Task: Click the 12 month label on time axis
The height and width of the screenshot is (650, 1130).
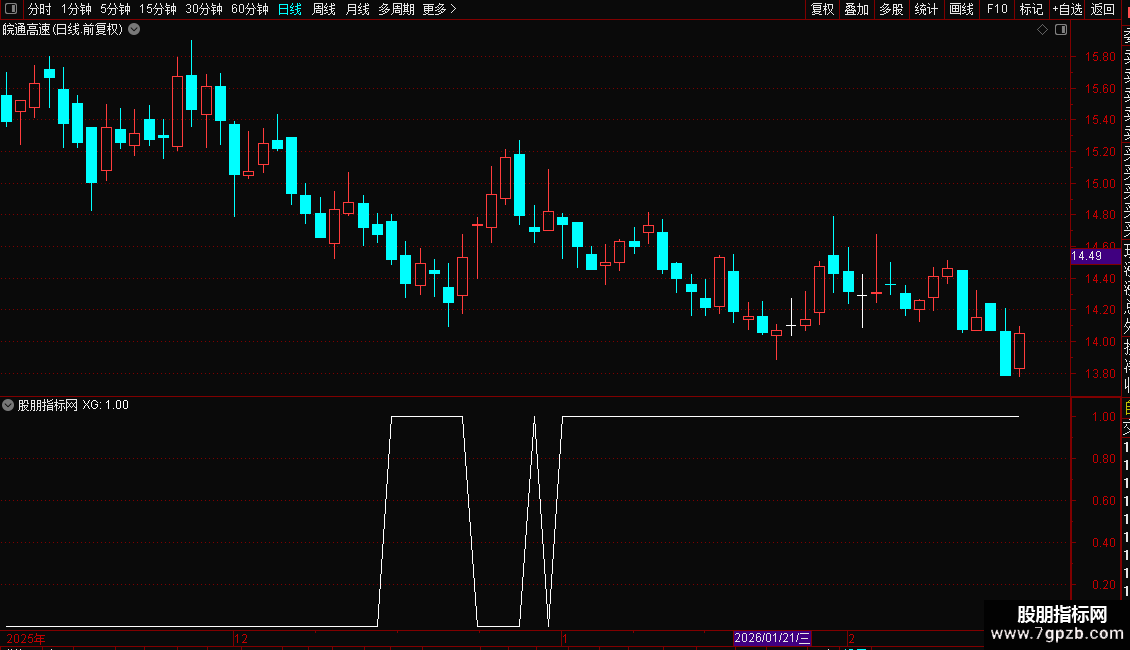Action: (x=241, y=638)
